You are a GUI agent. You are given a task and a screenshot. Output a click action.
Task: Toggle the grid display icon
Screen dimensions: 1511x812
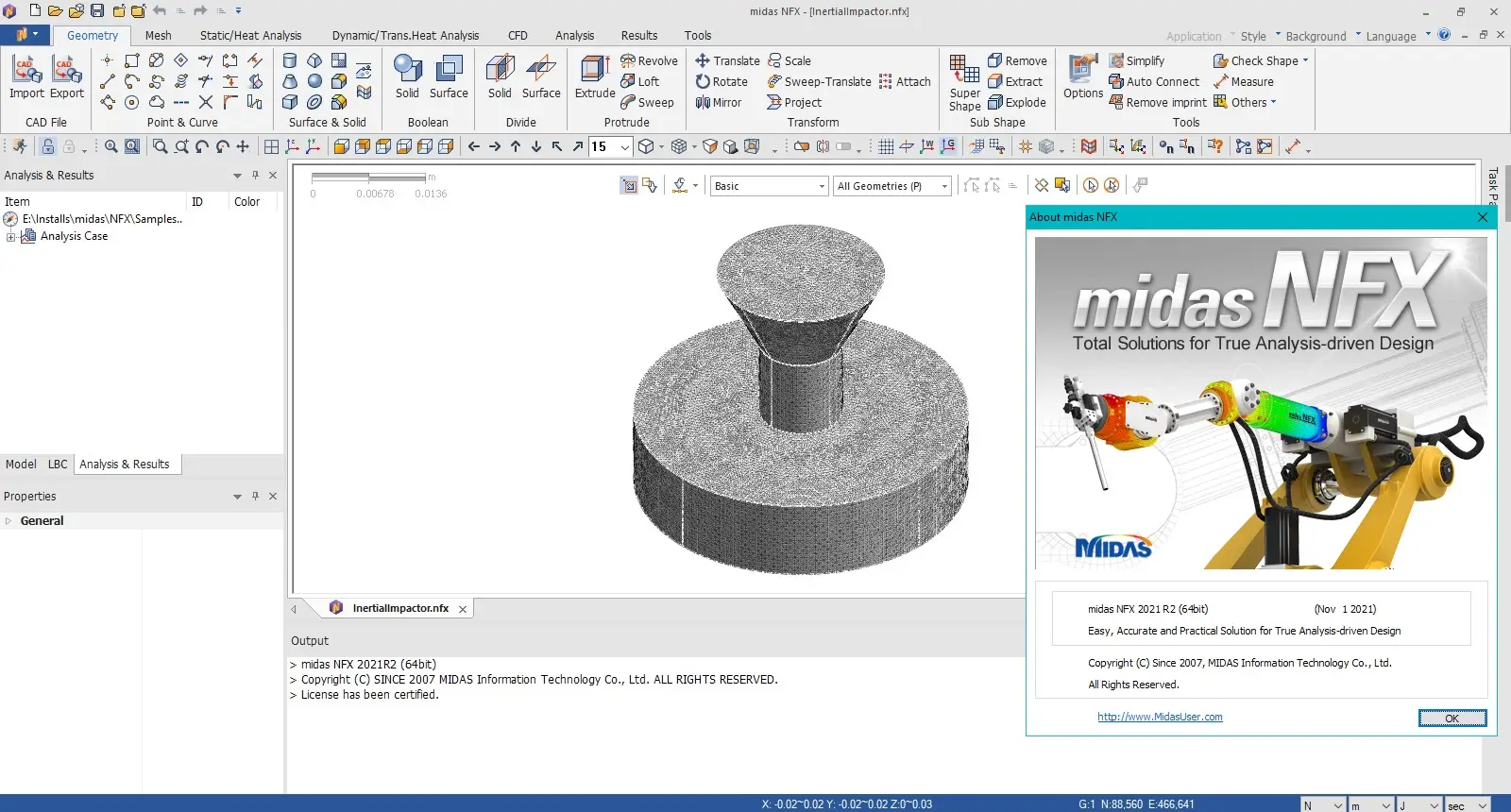pos(886,146)
